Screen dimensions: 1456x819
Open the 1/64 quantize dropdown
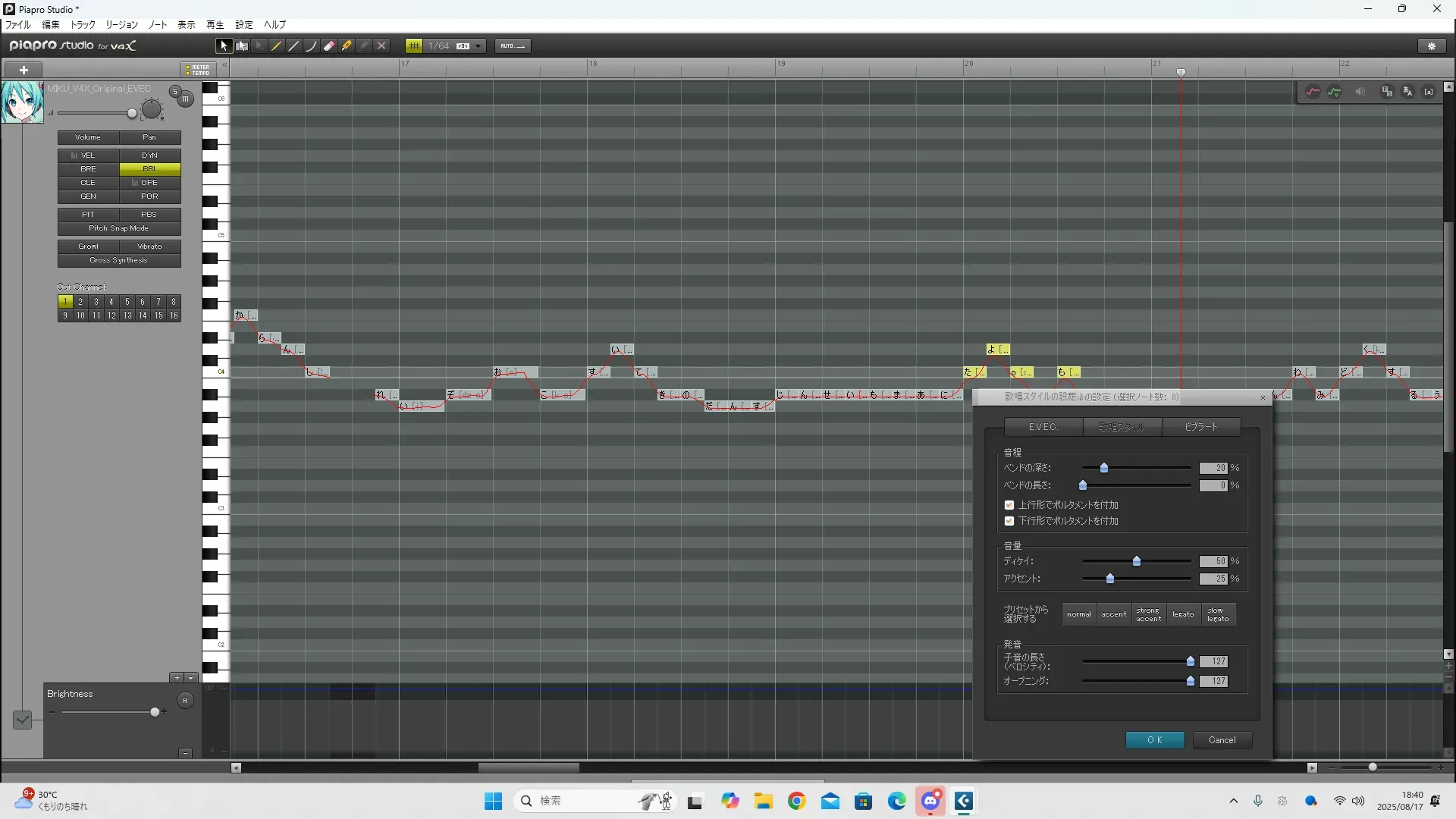(478, 46)
